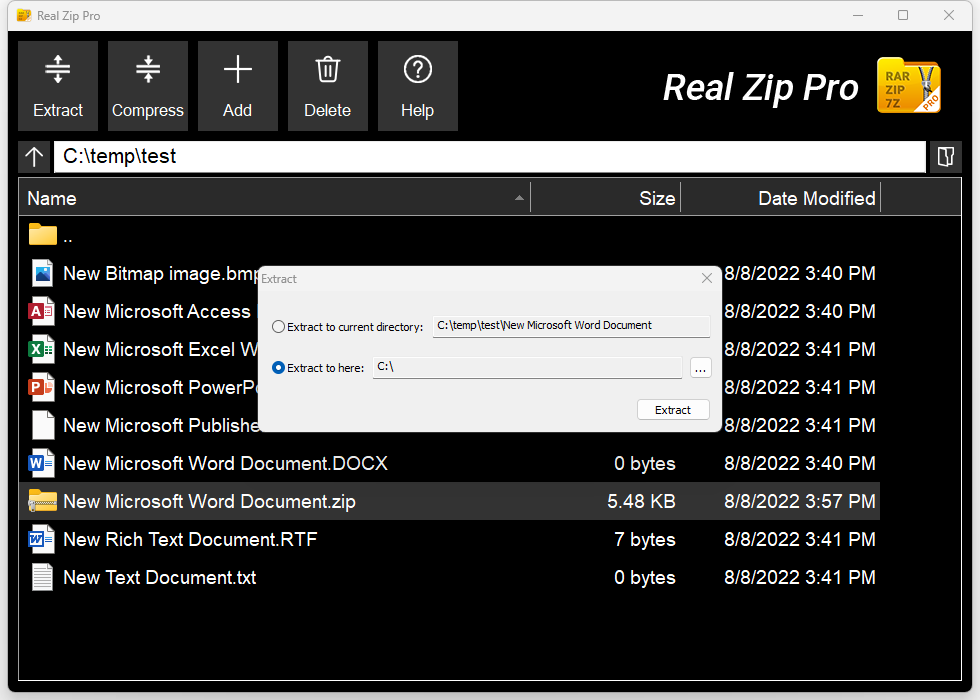Sort by Size column header
Screen dimensions: 980x700
(x=606, y=198)
